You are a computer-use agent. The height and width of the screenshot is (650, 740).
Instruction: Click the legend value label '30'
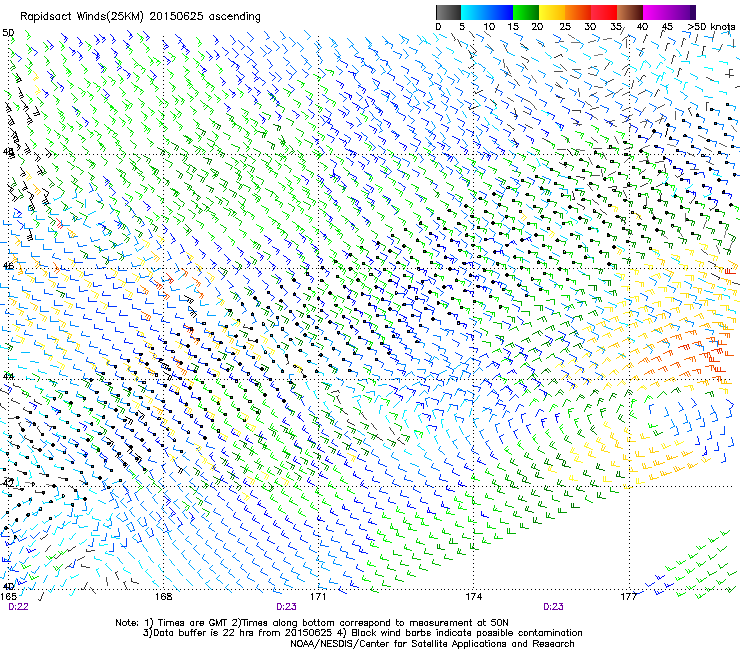coord(590,27)
